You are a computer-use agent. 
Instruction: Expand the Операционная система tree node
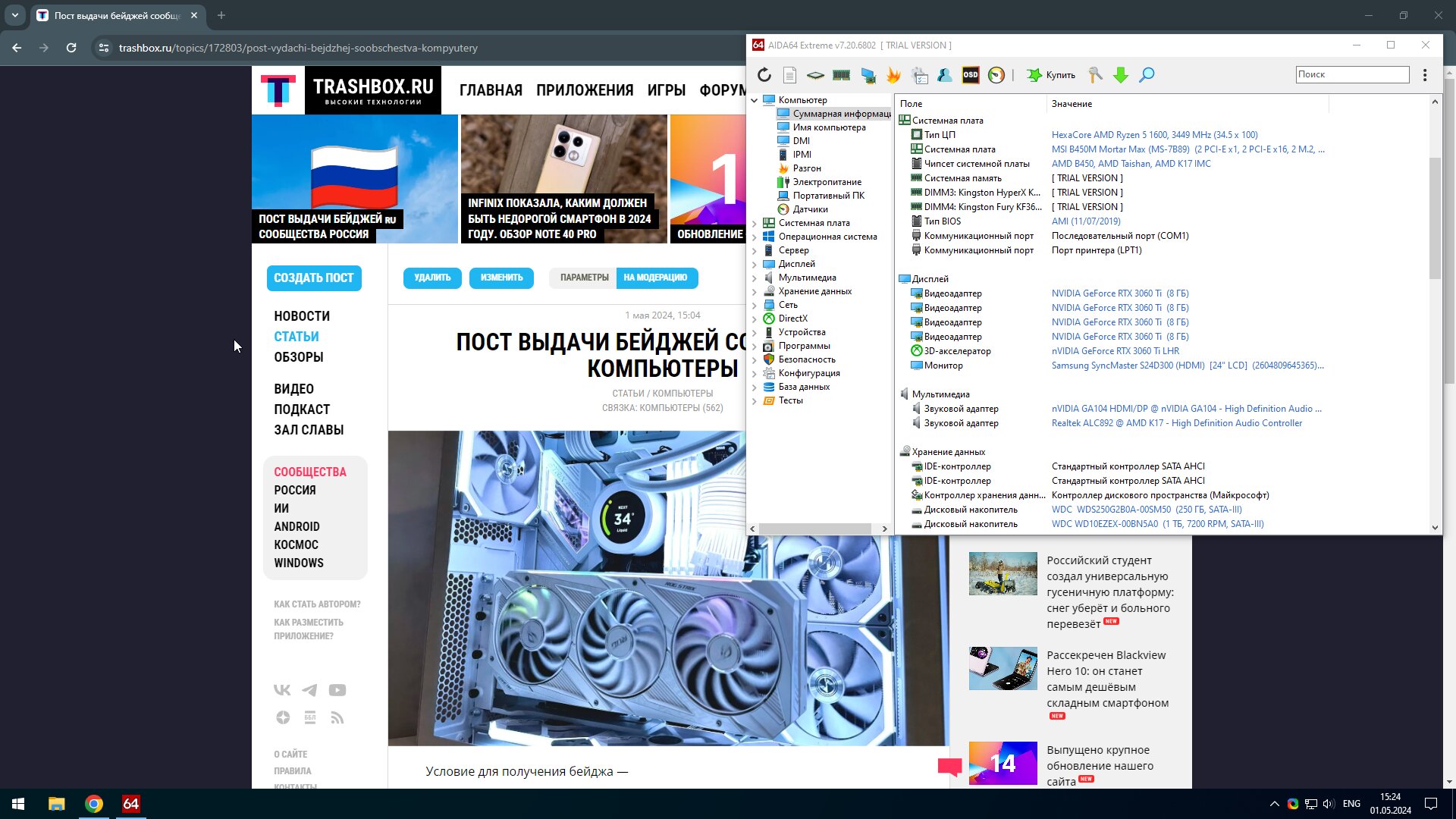click(755, 237)
